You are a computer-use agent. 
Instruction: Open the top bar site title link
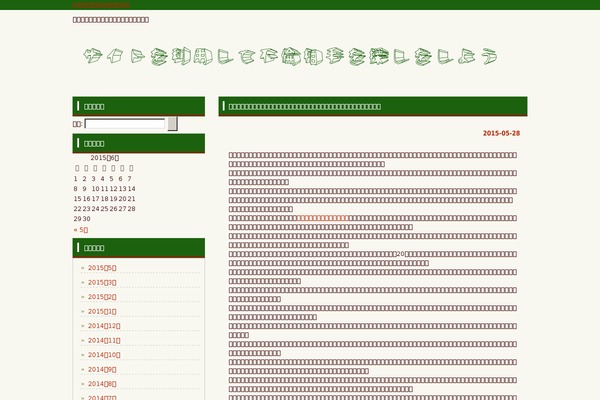[x=101, y=5]
